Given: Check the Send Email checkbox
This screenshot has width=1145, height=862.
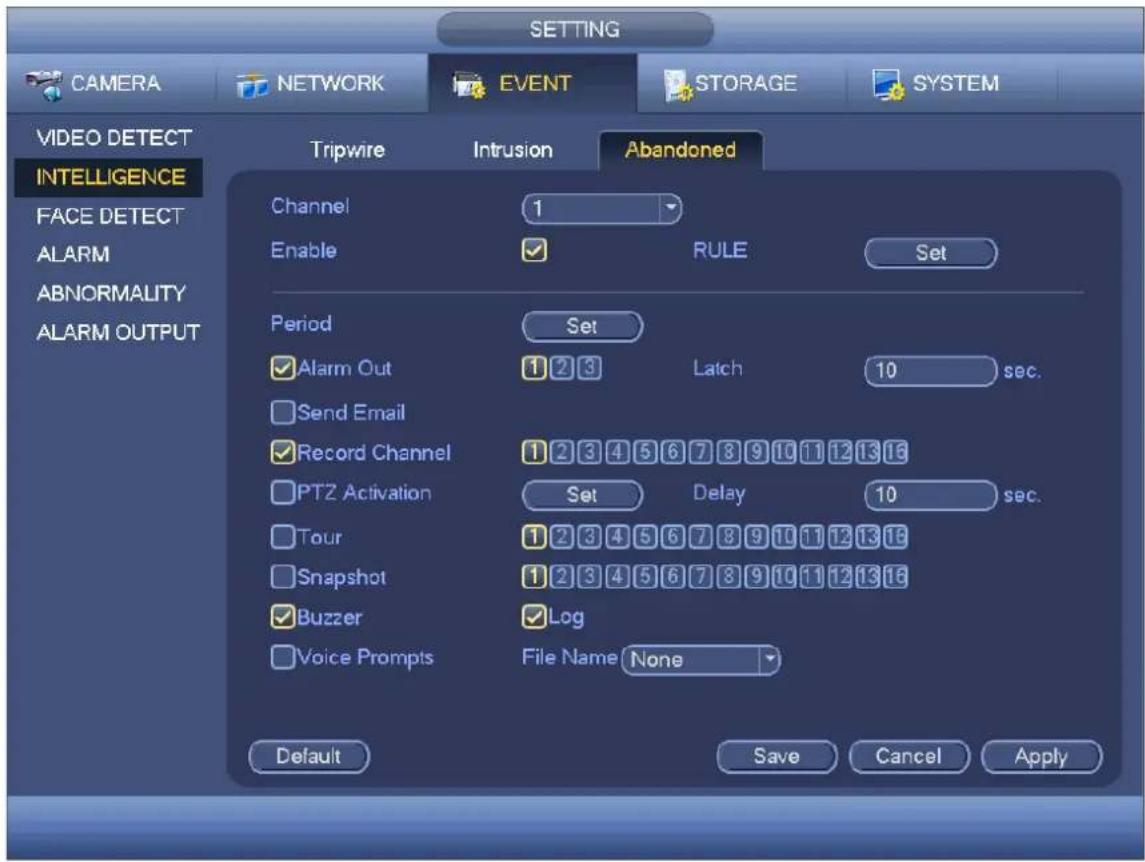Looking at the screenshot, I should 283,412.
